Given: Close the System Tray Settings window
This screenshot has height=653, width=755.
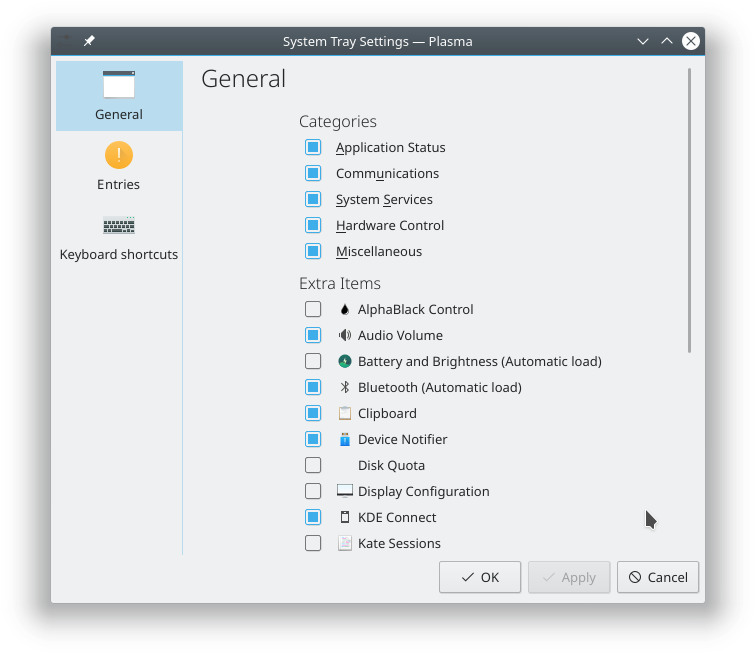Looking at the screenshot, I should coord(690,41).
